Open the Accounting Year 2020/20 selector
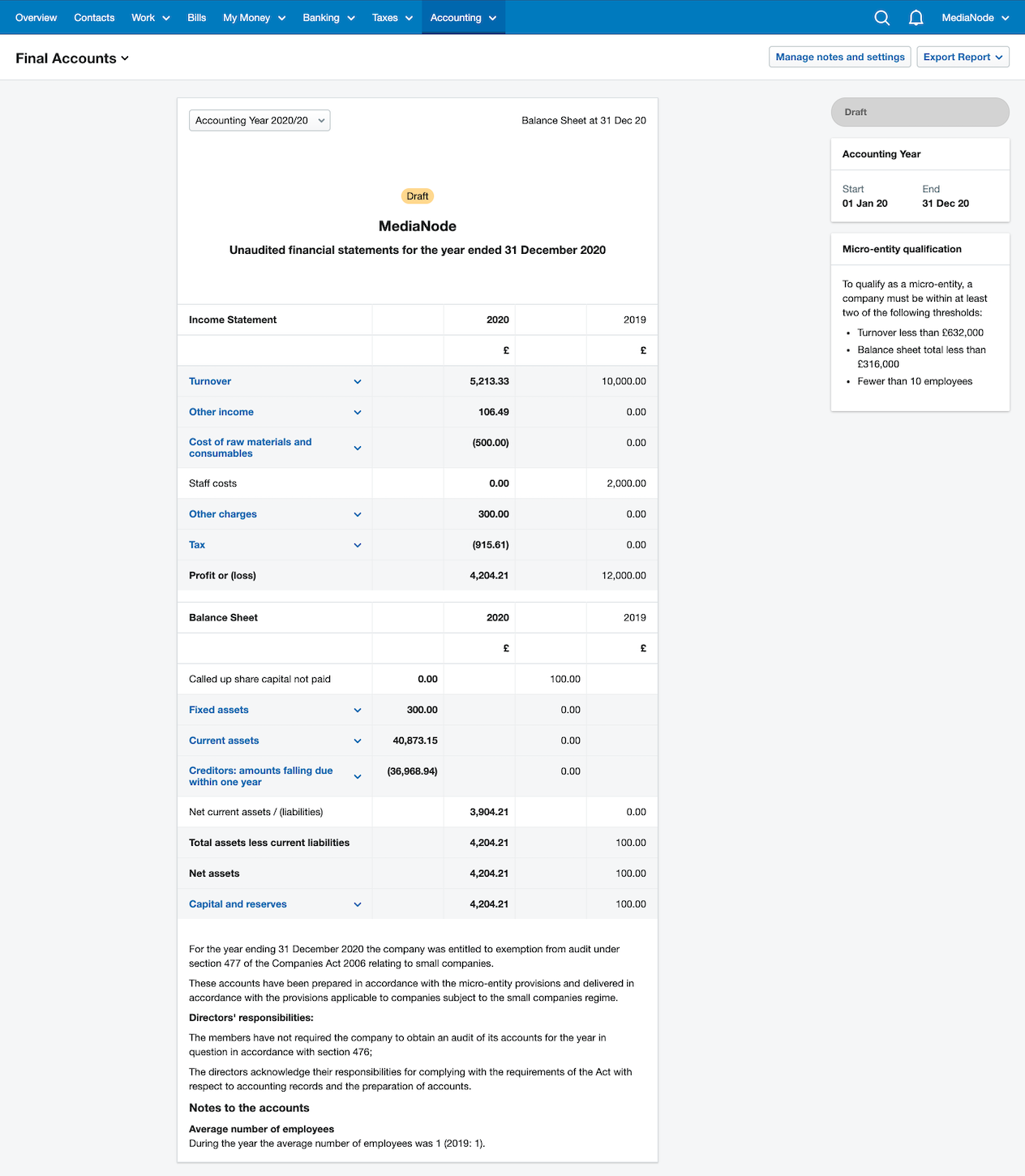The width and height of the screenshot is (1025, 1176). coord(259,120)
